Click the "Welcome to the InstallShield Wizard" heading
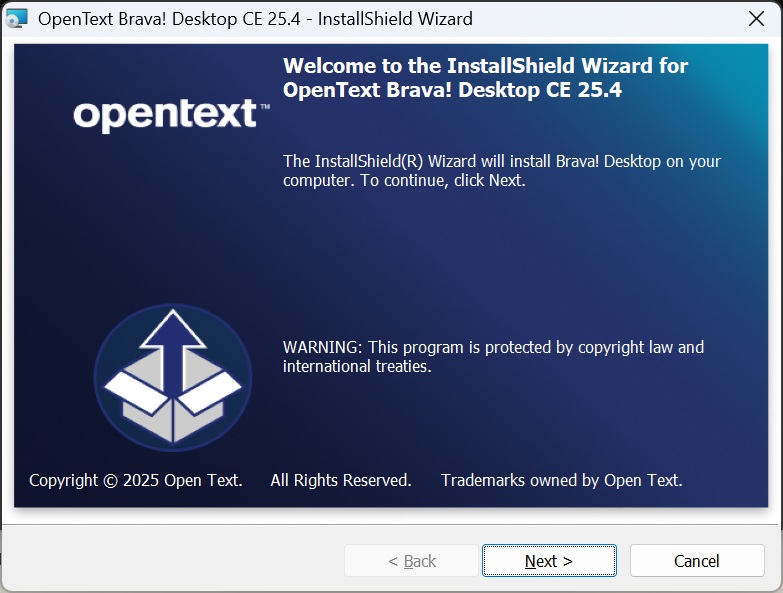783x593 pixels. click(485, 66)
